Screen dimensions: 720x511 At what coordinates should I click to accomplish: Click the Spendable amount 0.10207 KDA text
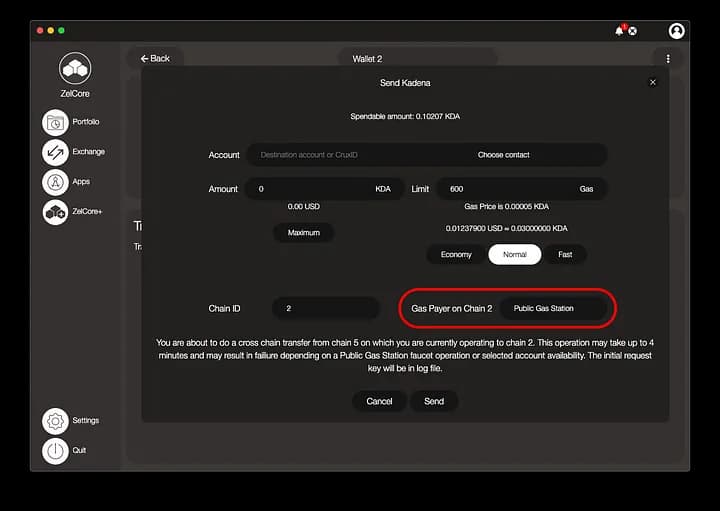coord(405,116)
